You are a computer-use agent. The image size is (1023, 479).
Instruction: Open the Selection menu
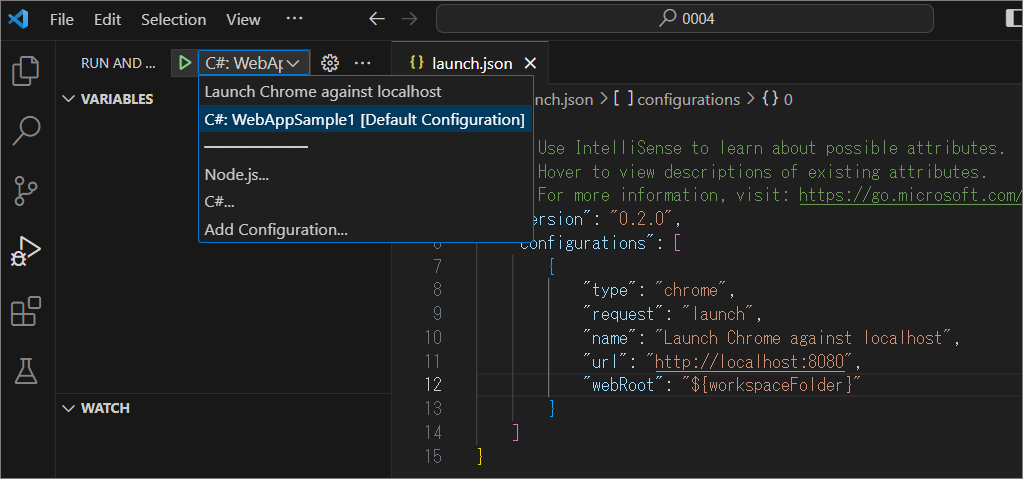(173, 19)
